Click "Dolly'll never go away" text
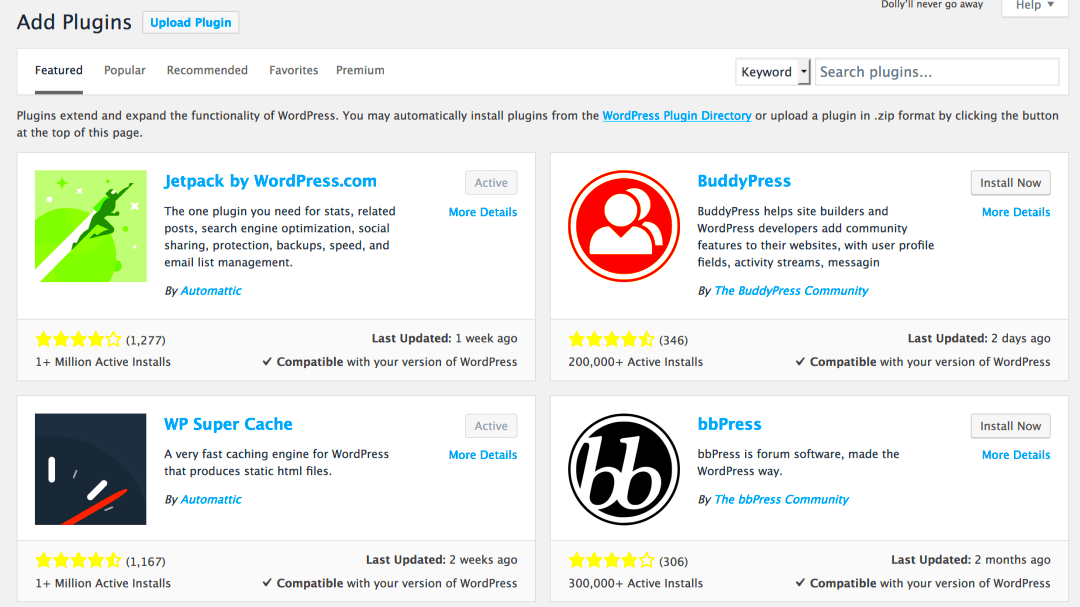Image resolution: width=1080 pixels, height=607 pixels. [932, 5]
